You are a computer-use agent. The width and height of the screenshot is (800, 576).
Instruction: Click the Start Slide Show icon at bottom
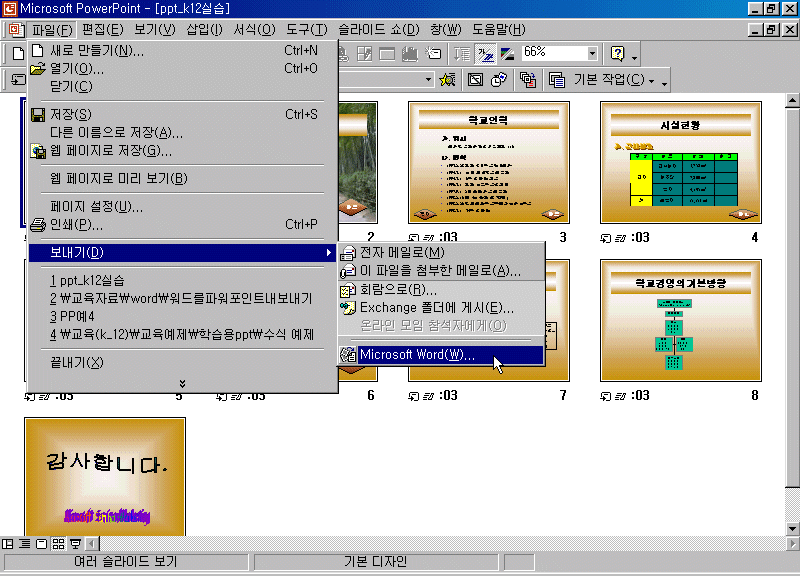[76, 544]
